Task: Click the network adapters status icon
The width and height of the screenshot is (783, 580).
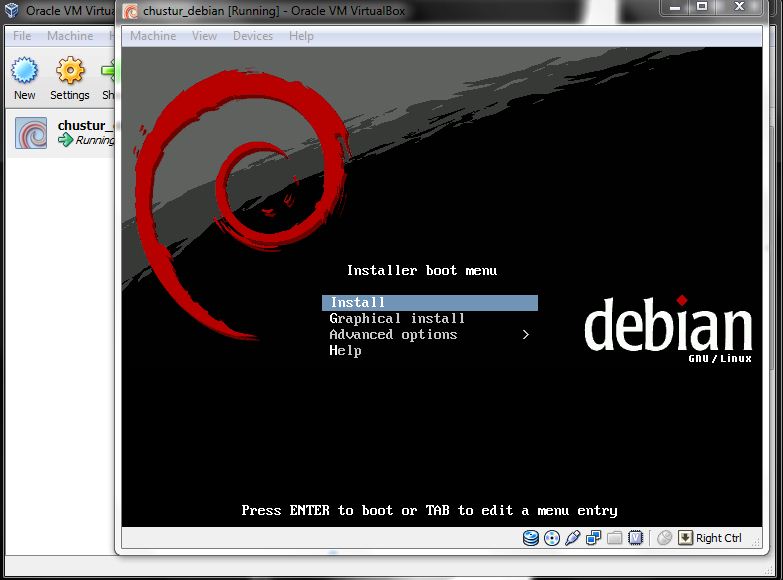Action: 593,538
